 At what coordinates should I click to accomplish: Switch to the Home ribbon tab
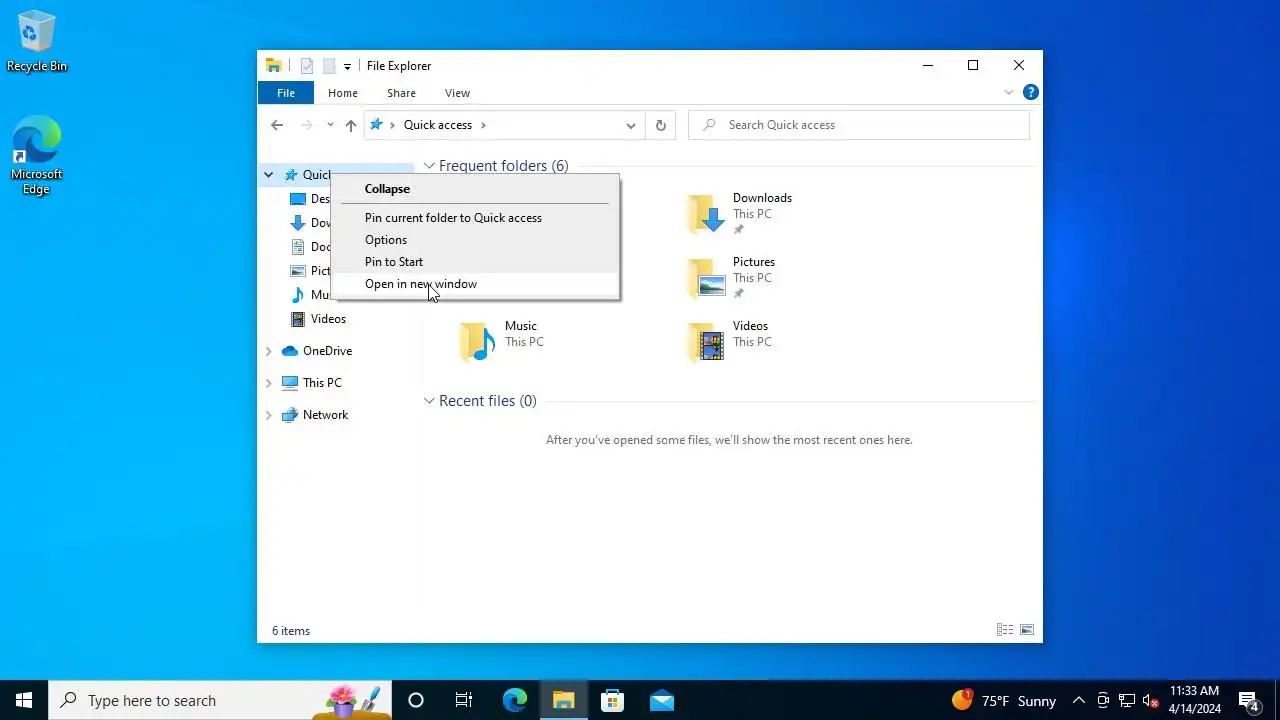[343, 93]
